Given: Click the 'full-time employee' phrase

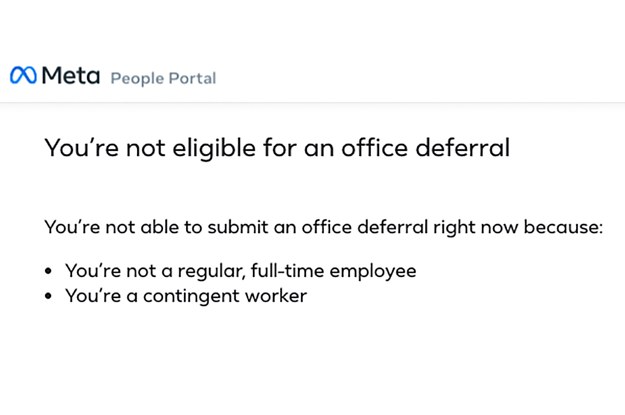Looking at the screenshot, I should (334, 271).
